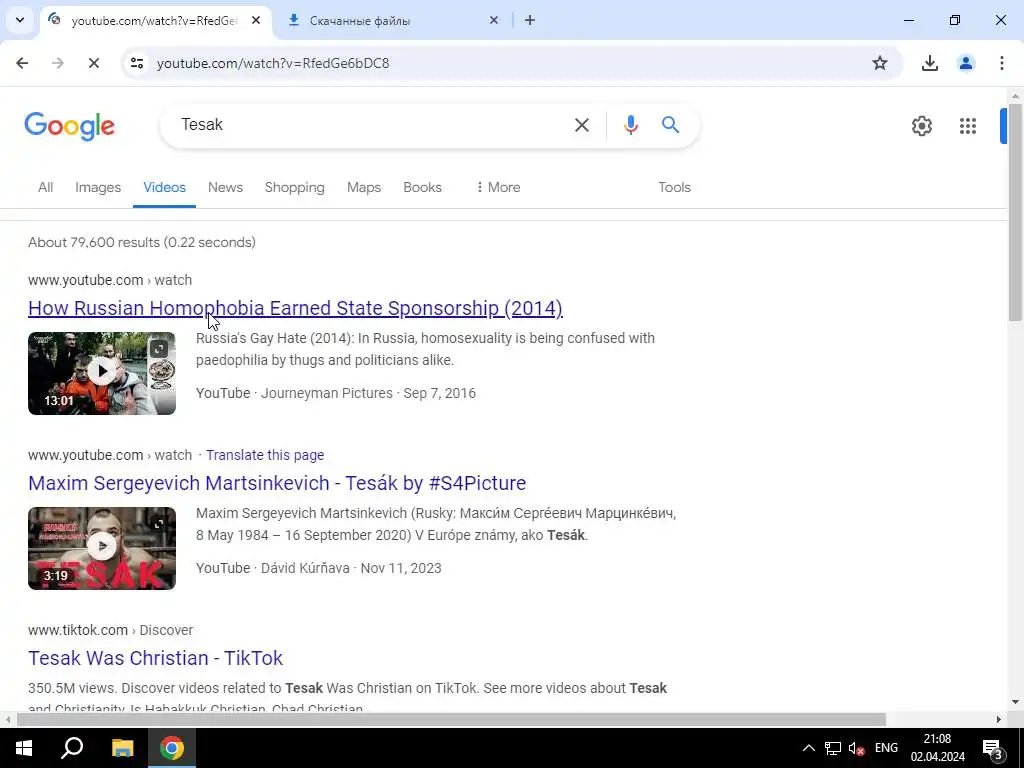Screen dimensions: 1024x768
Task: Click About 79,600 results text
Action: tap(142, 242)
